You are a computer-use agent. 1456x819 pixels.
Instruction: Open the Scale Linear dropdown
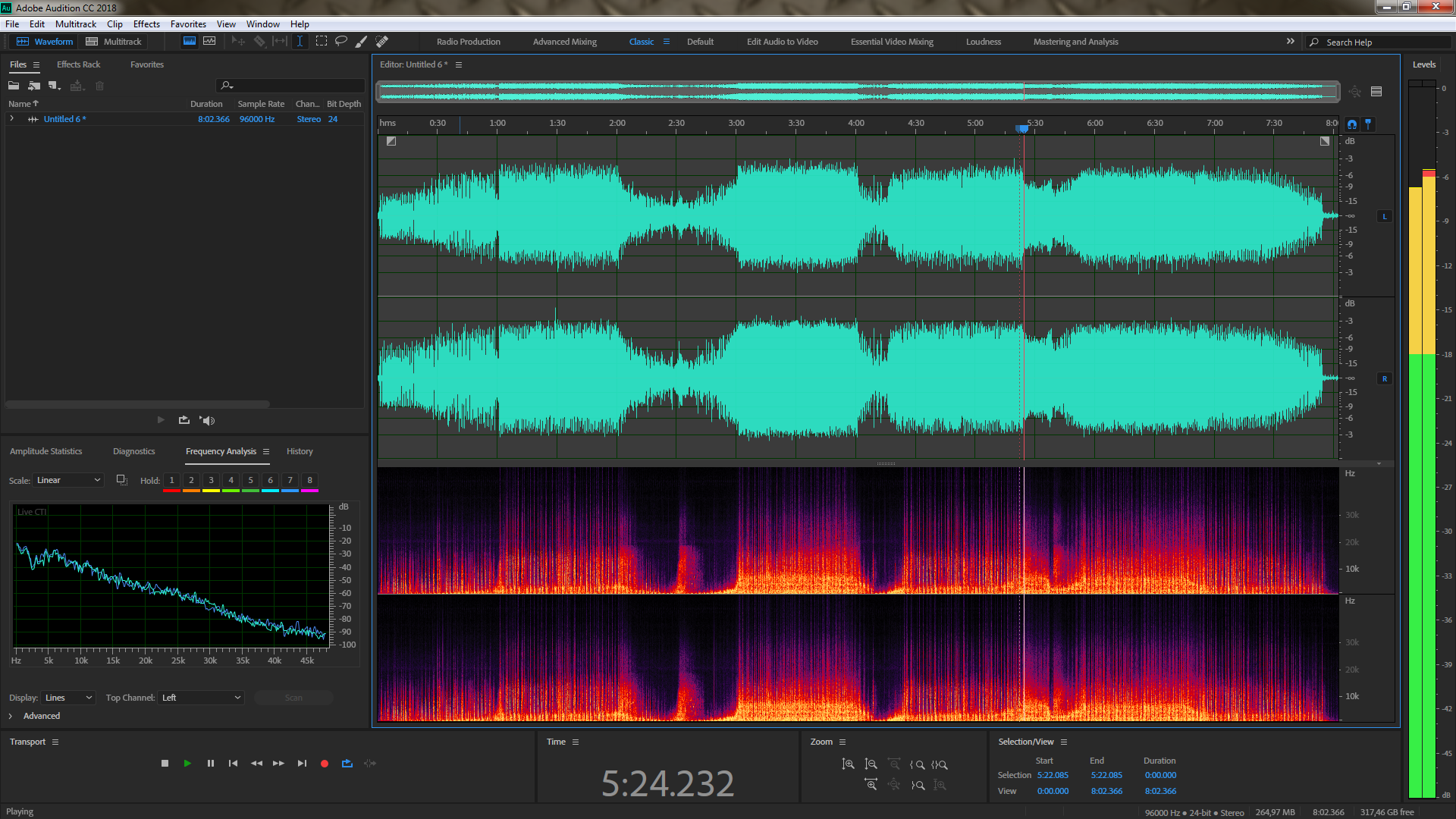pos(68,481)
